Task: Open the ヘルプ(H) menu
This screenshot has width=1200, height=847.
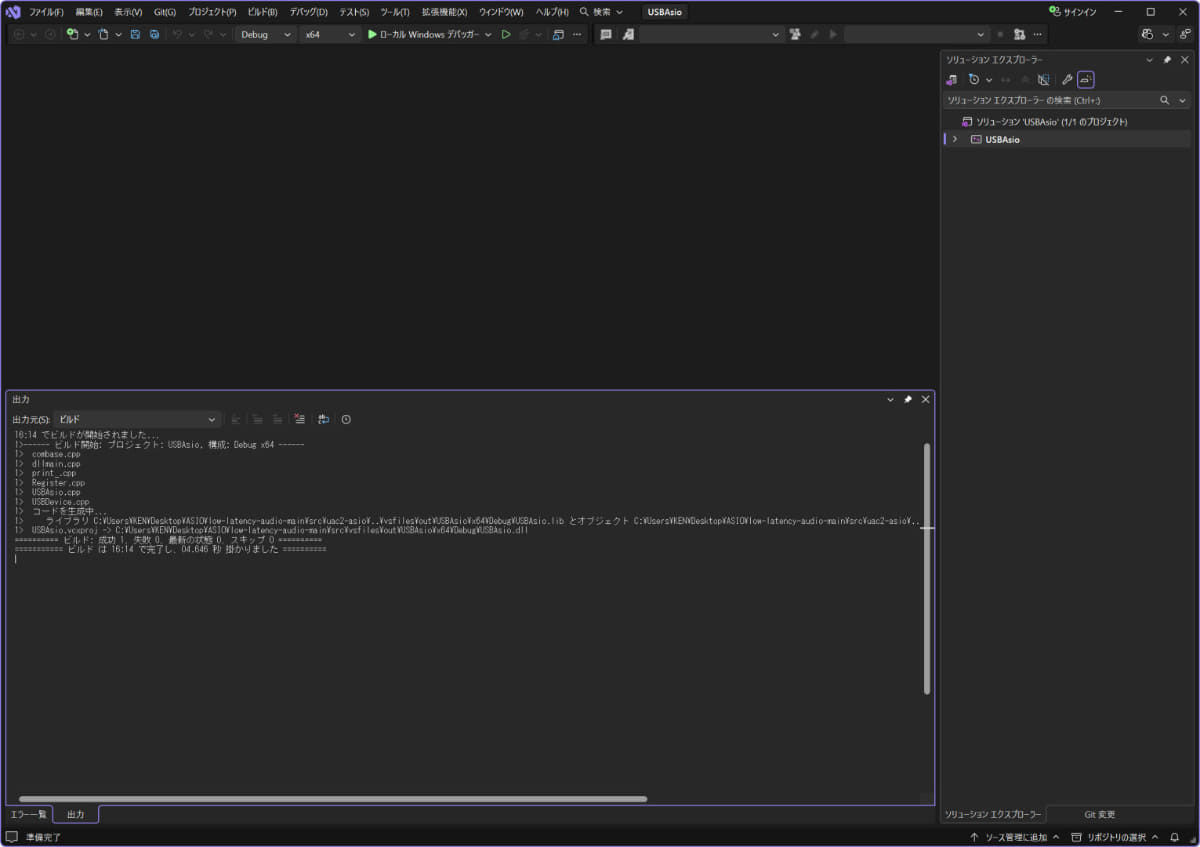Action: pyautogui.click(x=552, y=12)
